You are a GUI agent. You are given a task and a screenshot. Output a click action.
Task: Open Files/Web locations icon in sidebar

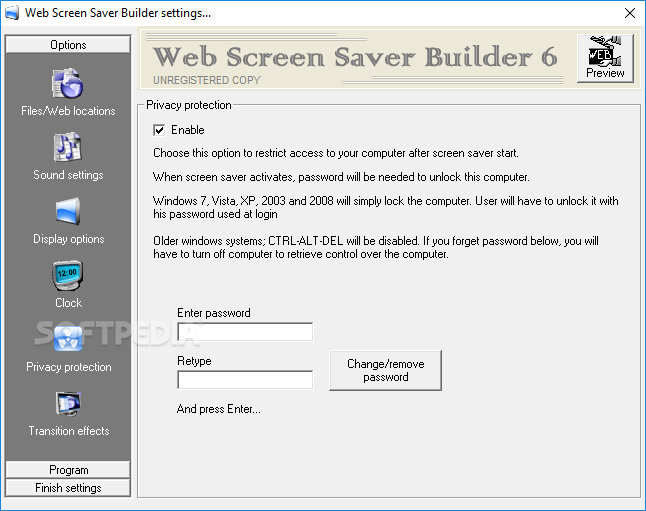(x=68, y=83)
